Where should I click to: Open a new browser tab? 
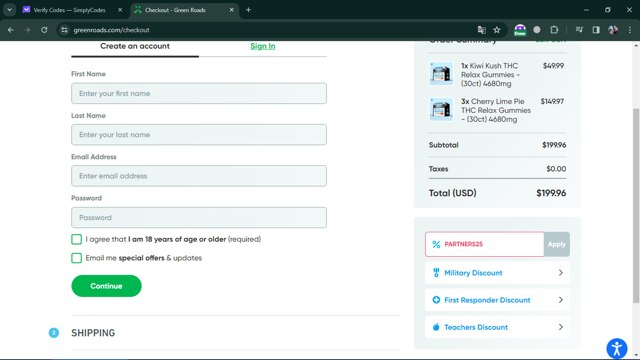[248, 10]
